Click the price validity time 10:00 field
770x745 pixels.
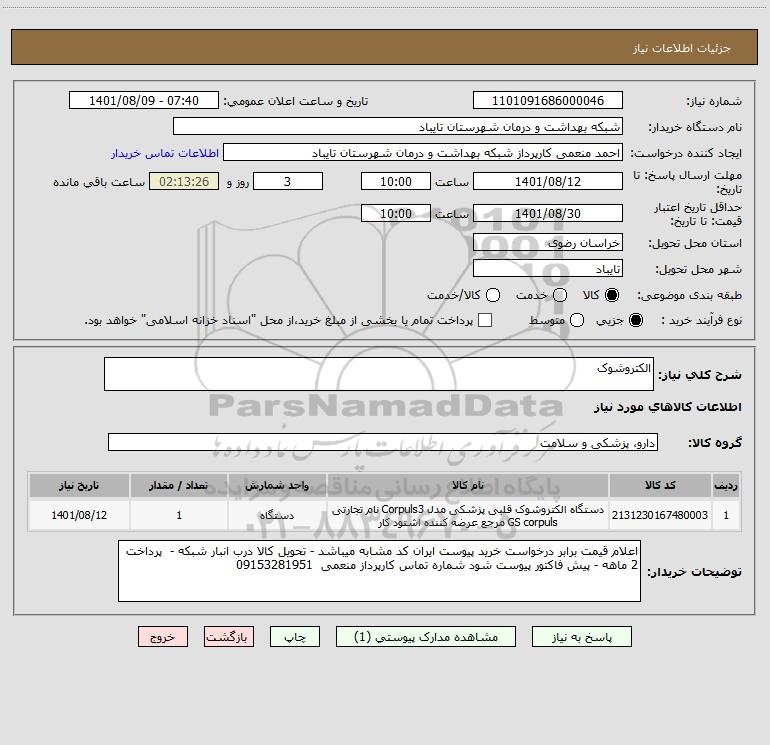tap(396, 213)
